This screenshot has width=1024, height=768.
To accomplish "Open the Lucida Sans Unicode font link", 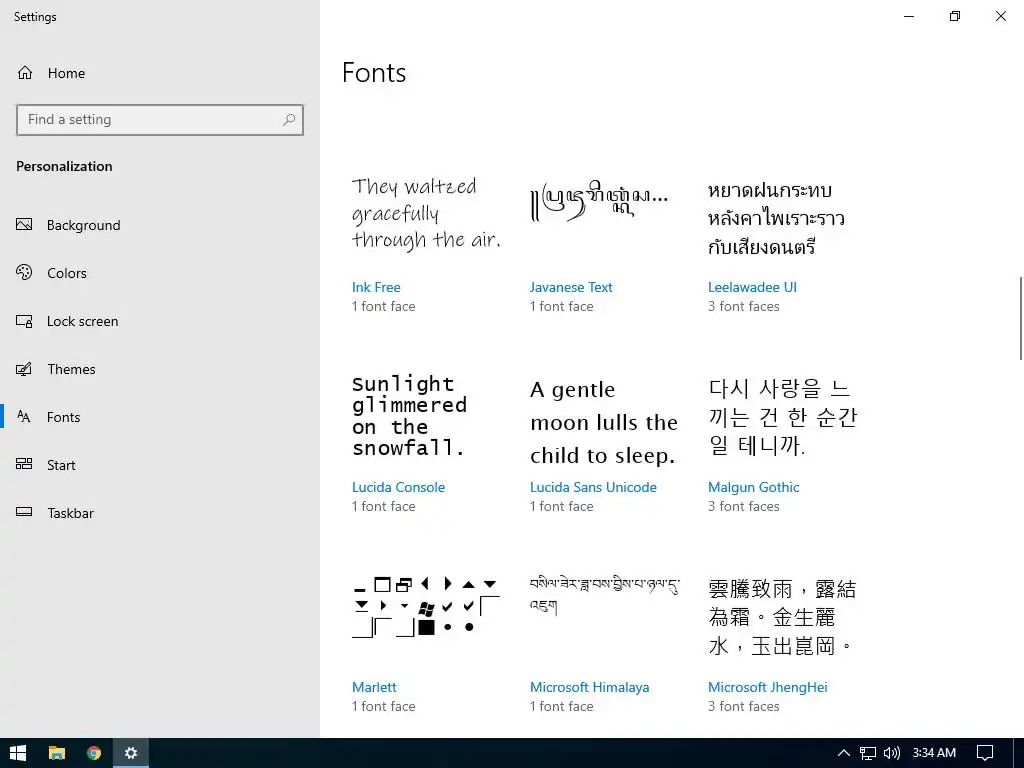I will pos(593,487).
